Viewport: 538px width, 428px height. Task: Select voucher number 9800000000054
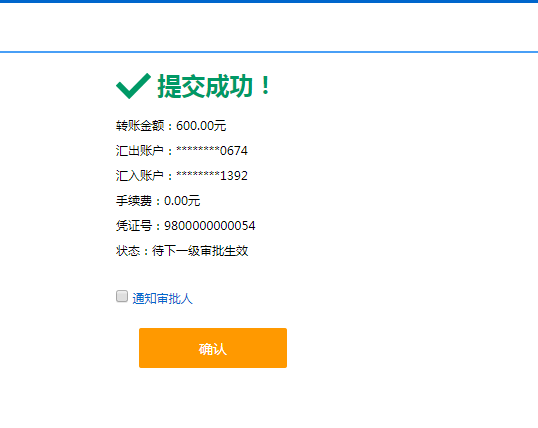pyautogui.click(x=210, y=226)
